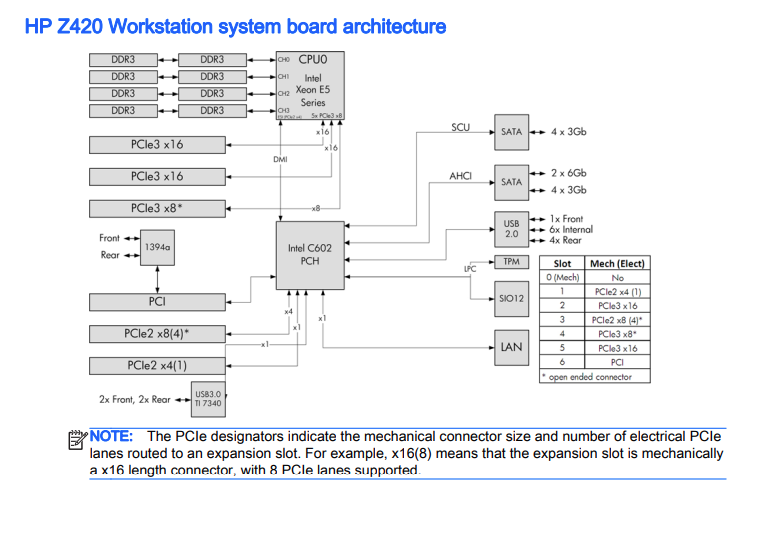This screenshot has width=761, height=542.
Task: Click the '0 (Mech)' table cell
Action: point(562,278)
